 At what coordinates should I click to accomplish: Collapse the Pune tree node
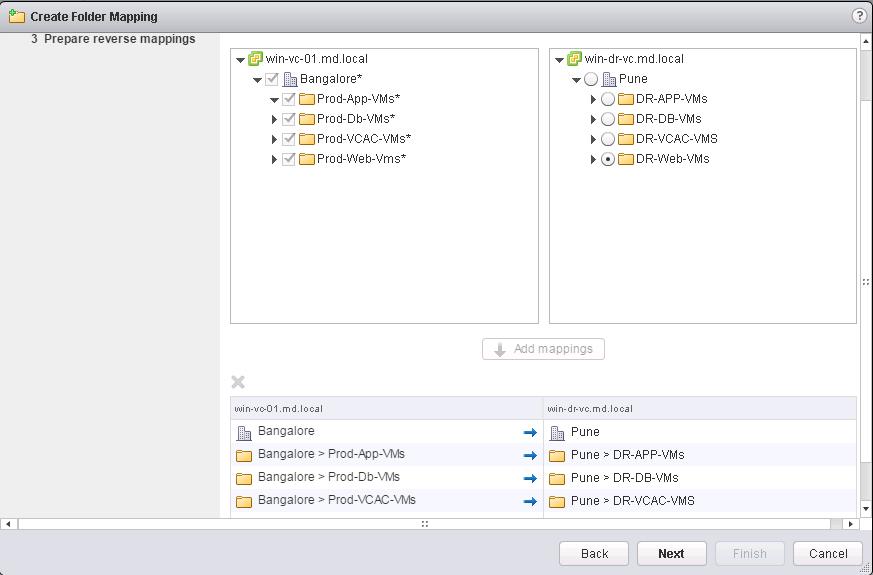point(576,80)
